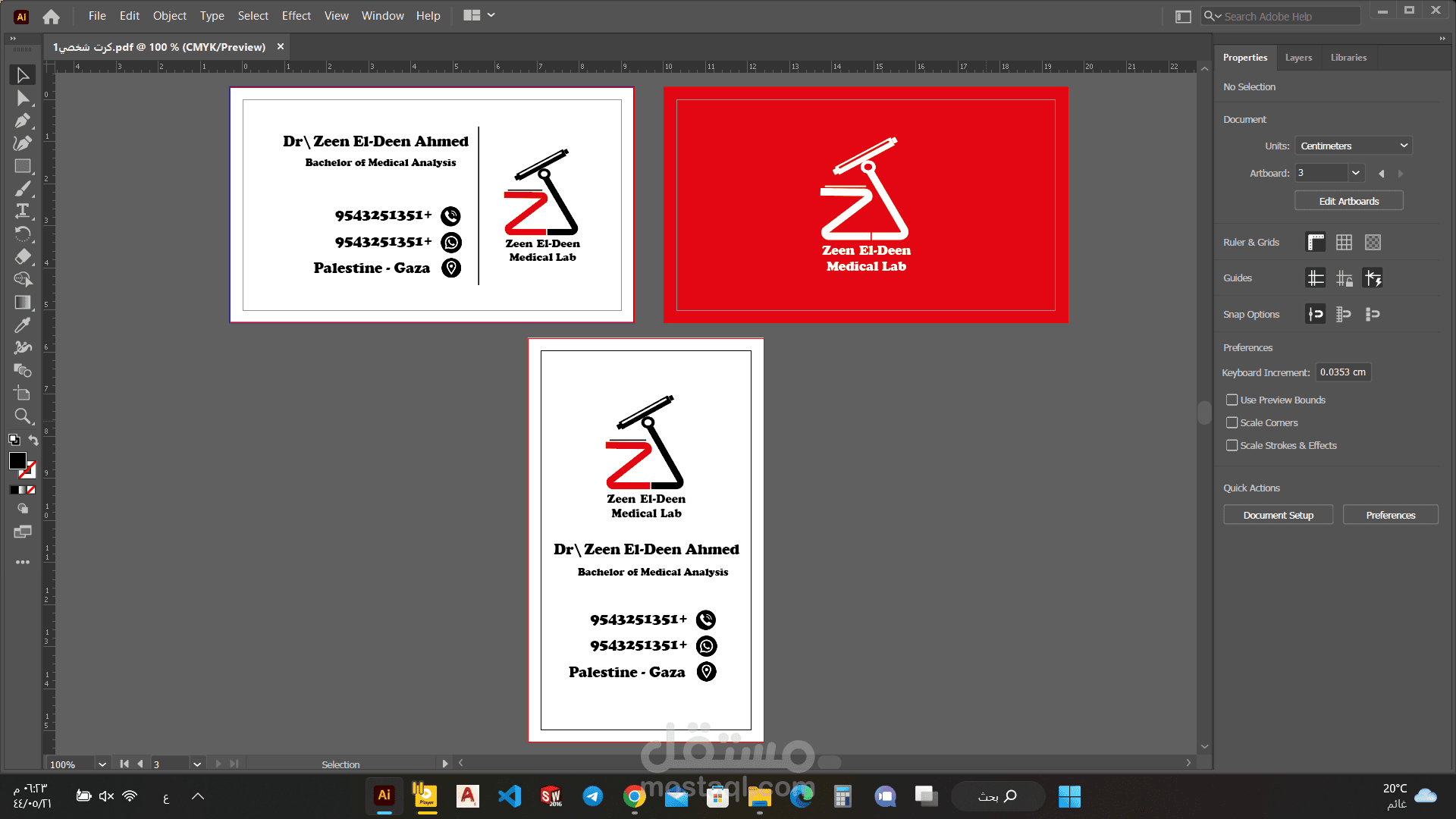
Task: Open artboard navigation dropdown in status bar
Action: tap(197, 764)
